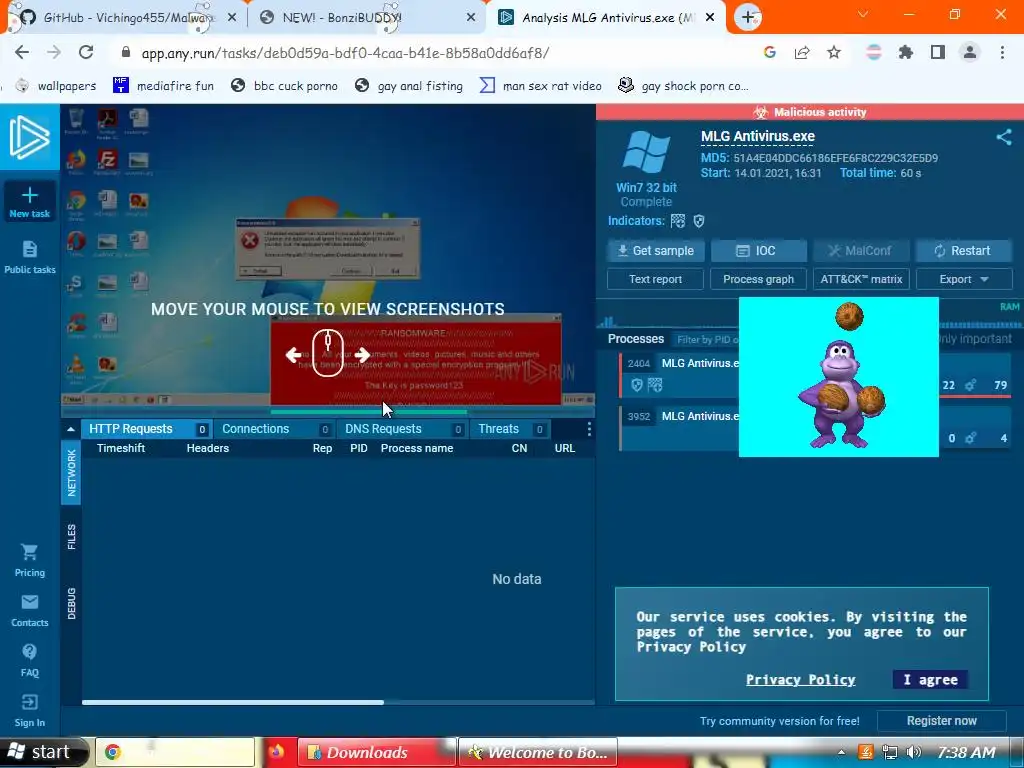This screenshot has width=1024, height=768.
Task: Click the ANY.RUN logo in the sidebar
Action: point(29,137)
